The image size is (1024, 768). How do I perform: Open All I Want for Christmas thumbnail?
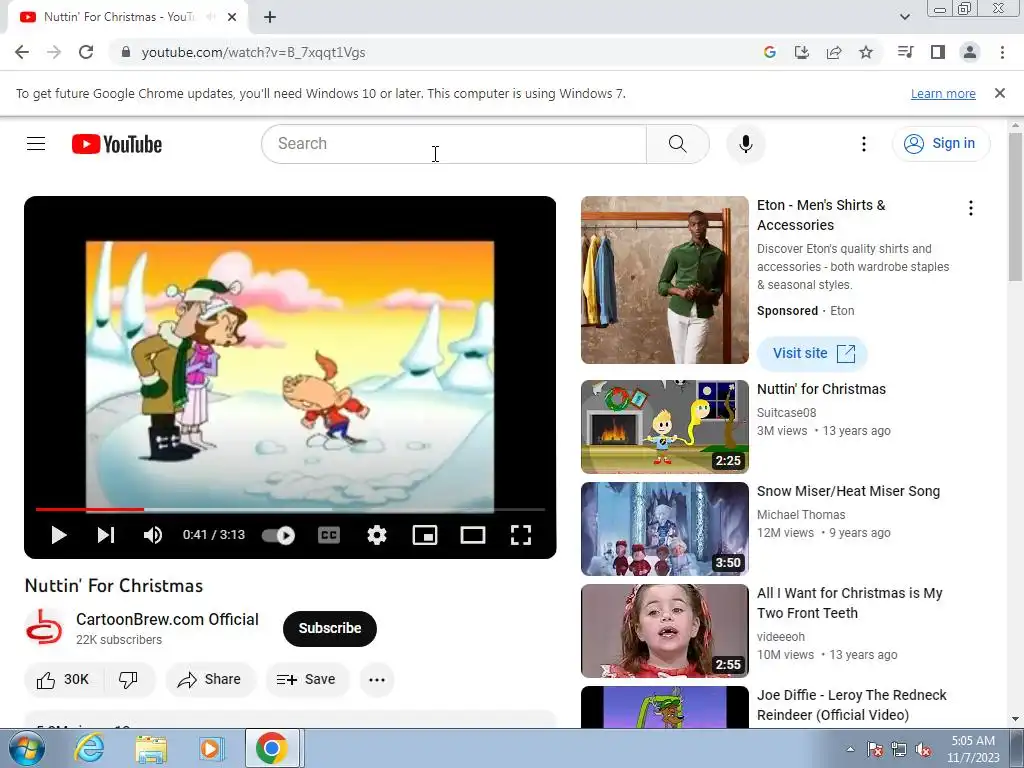coord(665,631)
